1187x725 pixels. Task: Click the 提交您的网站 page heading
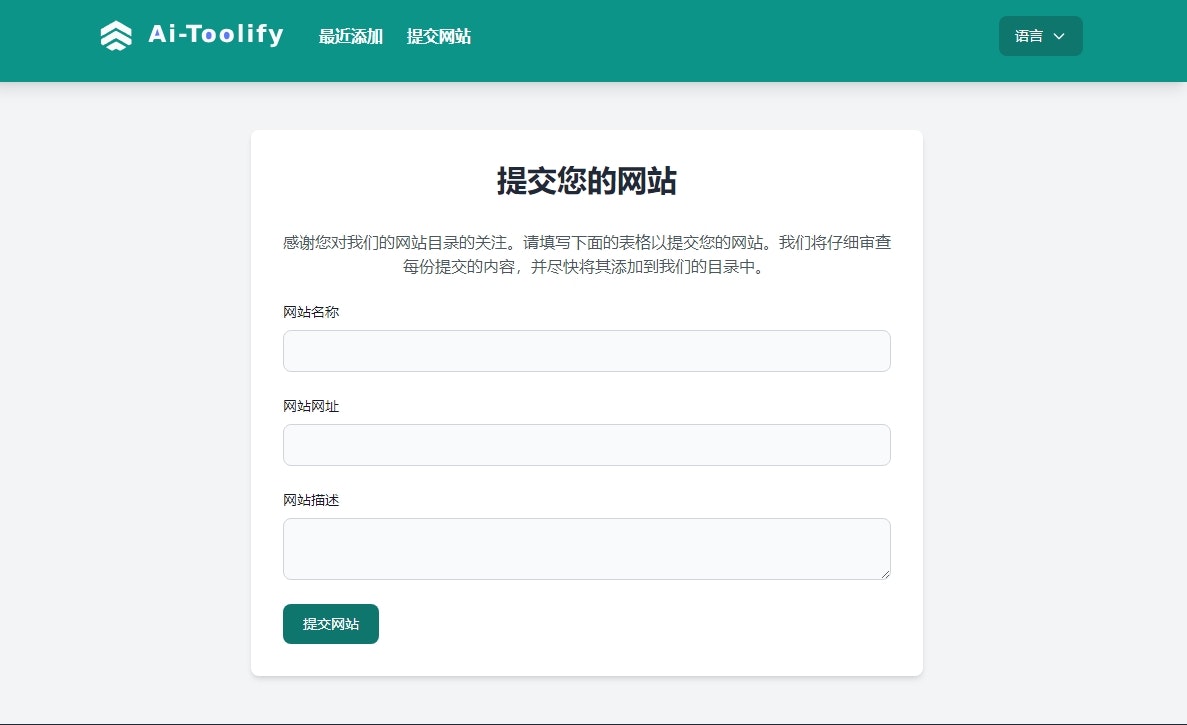point(586,182)
